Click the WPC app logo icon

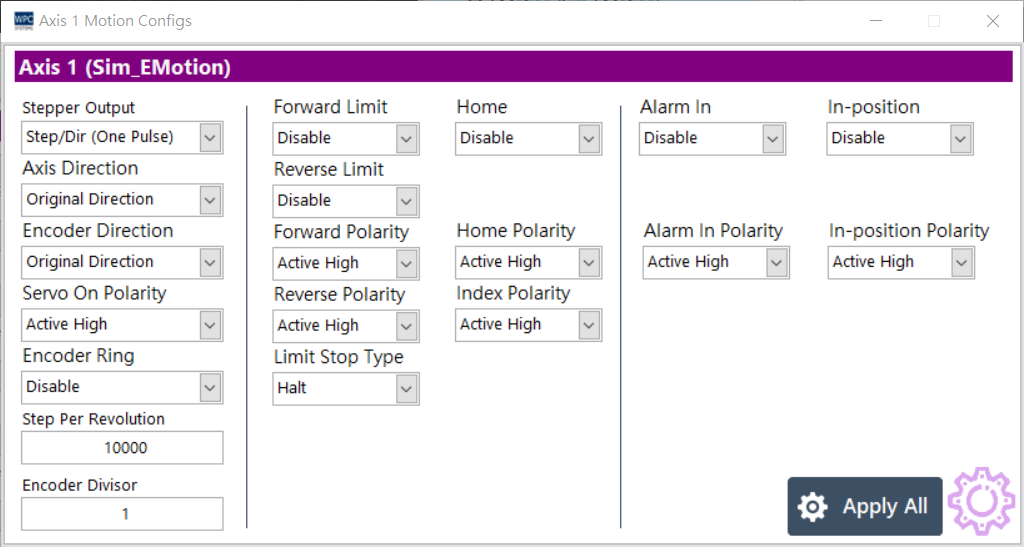point(23,21)
